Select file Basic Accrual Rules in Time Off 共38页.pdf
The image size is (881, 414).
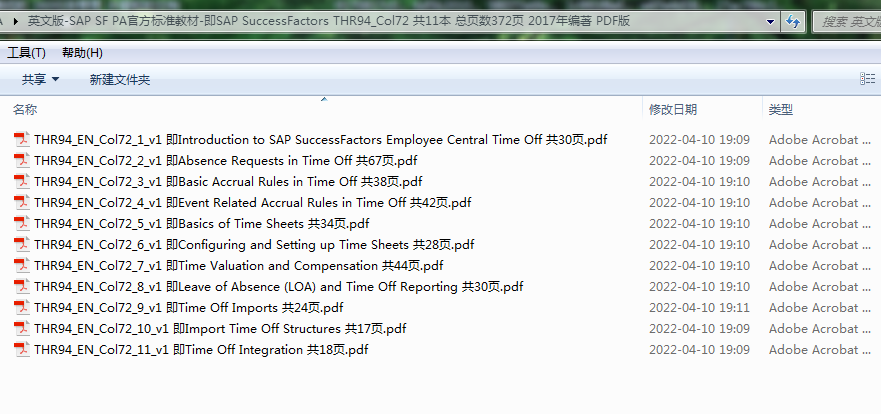228,181
